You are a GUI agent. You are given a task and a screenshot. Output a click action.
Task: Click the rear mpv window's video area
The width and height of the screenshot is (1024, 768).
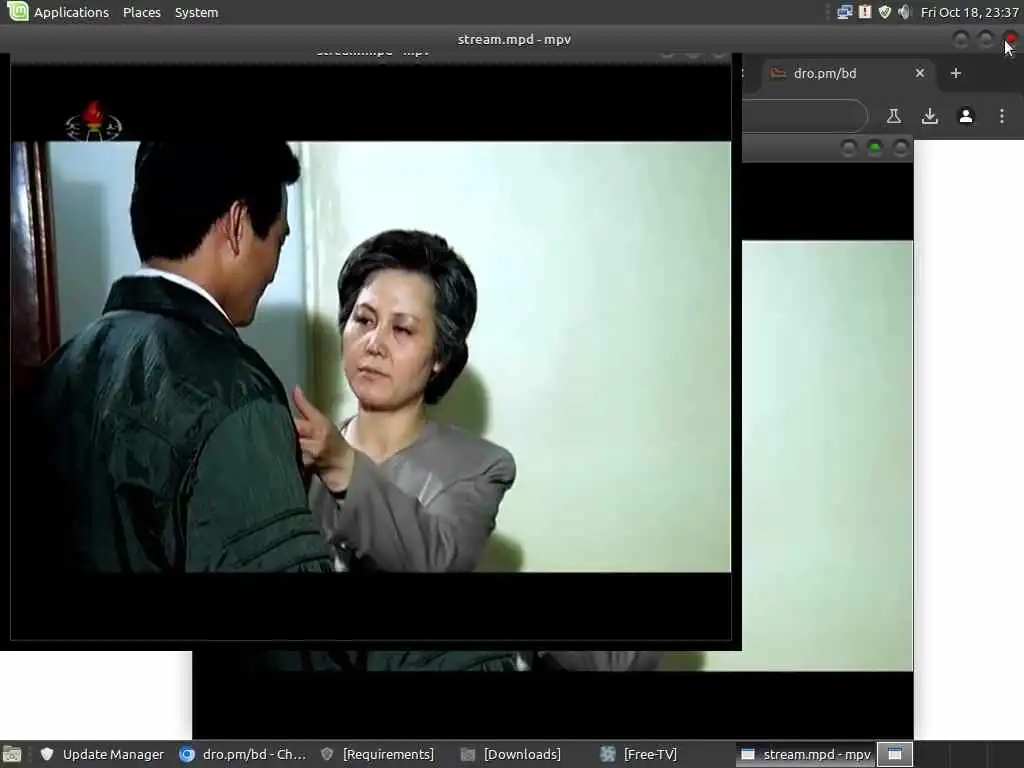pyautogui.click(x=827, y=455)
